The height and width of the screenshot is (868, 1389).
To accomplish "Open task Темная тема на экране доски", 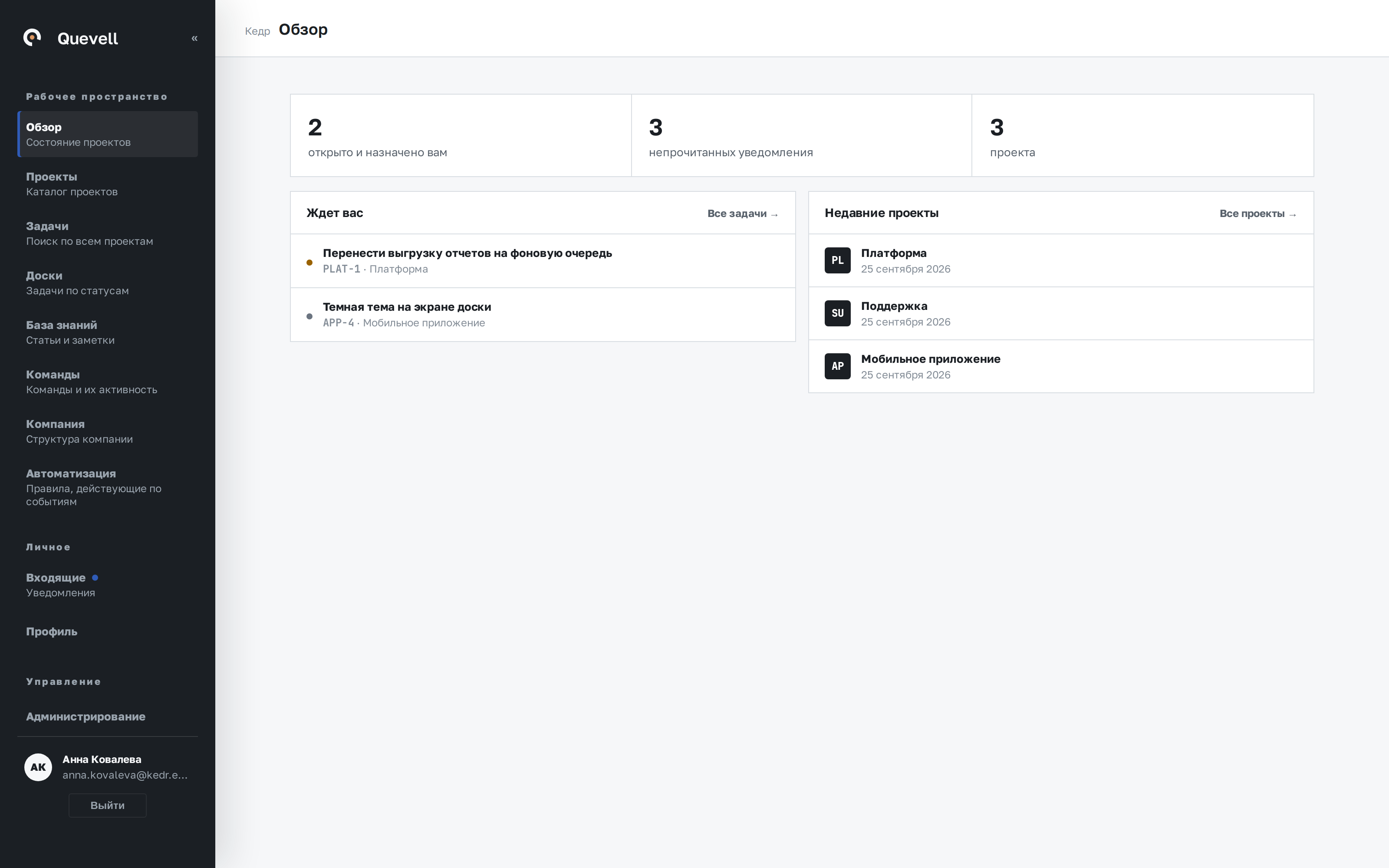I will coord(543,315).
